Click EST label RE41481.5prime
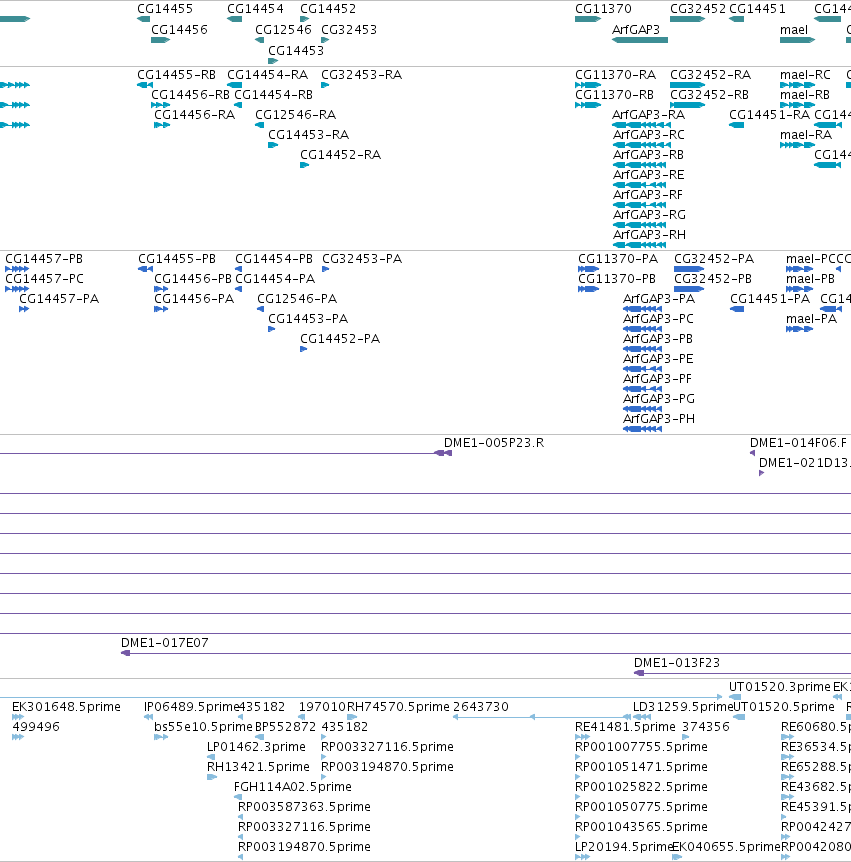 pos(625,727)
